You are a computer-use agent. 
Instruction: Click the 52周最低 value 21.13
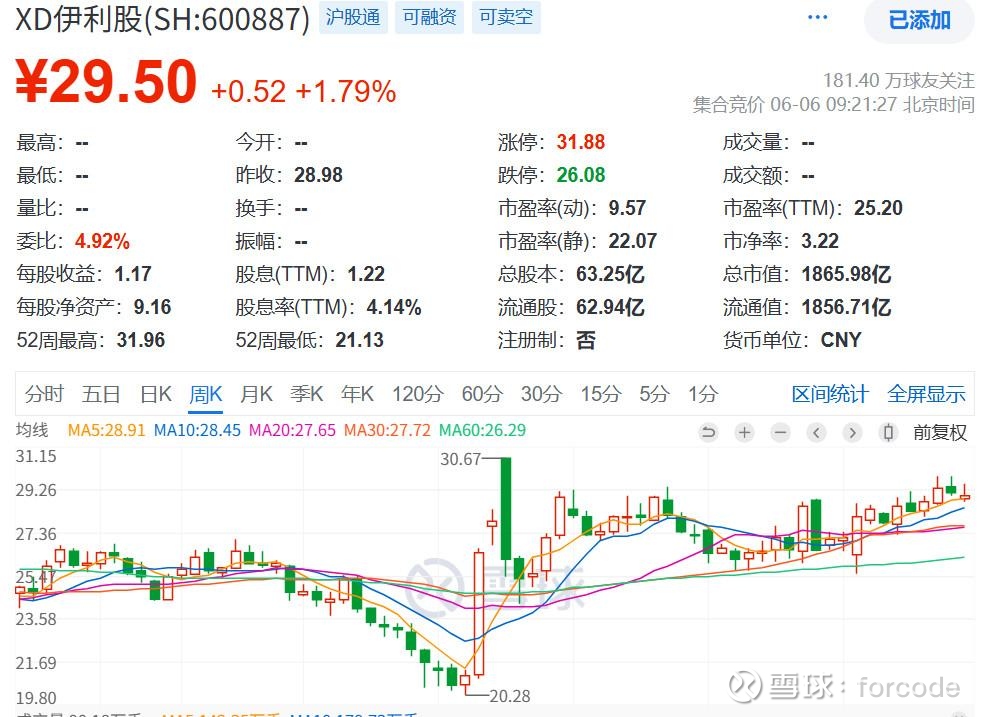coord(360,341)
